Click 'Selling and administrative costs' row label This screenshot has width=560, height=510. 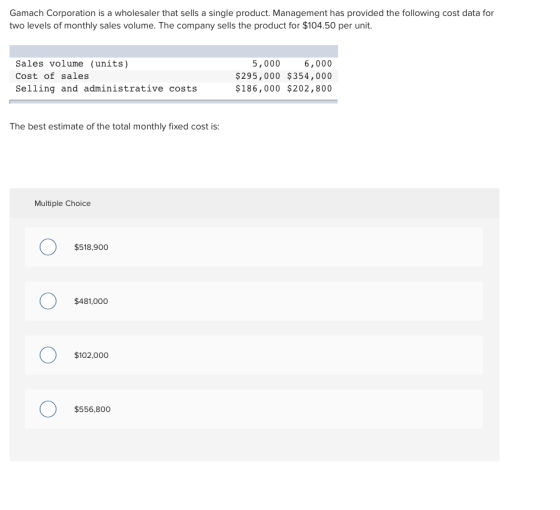click(106, 89)
